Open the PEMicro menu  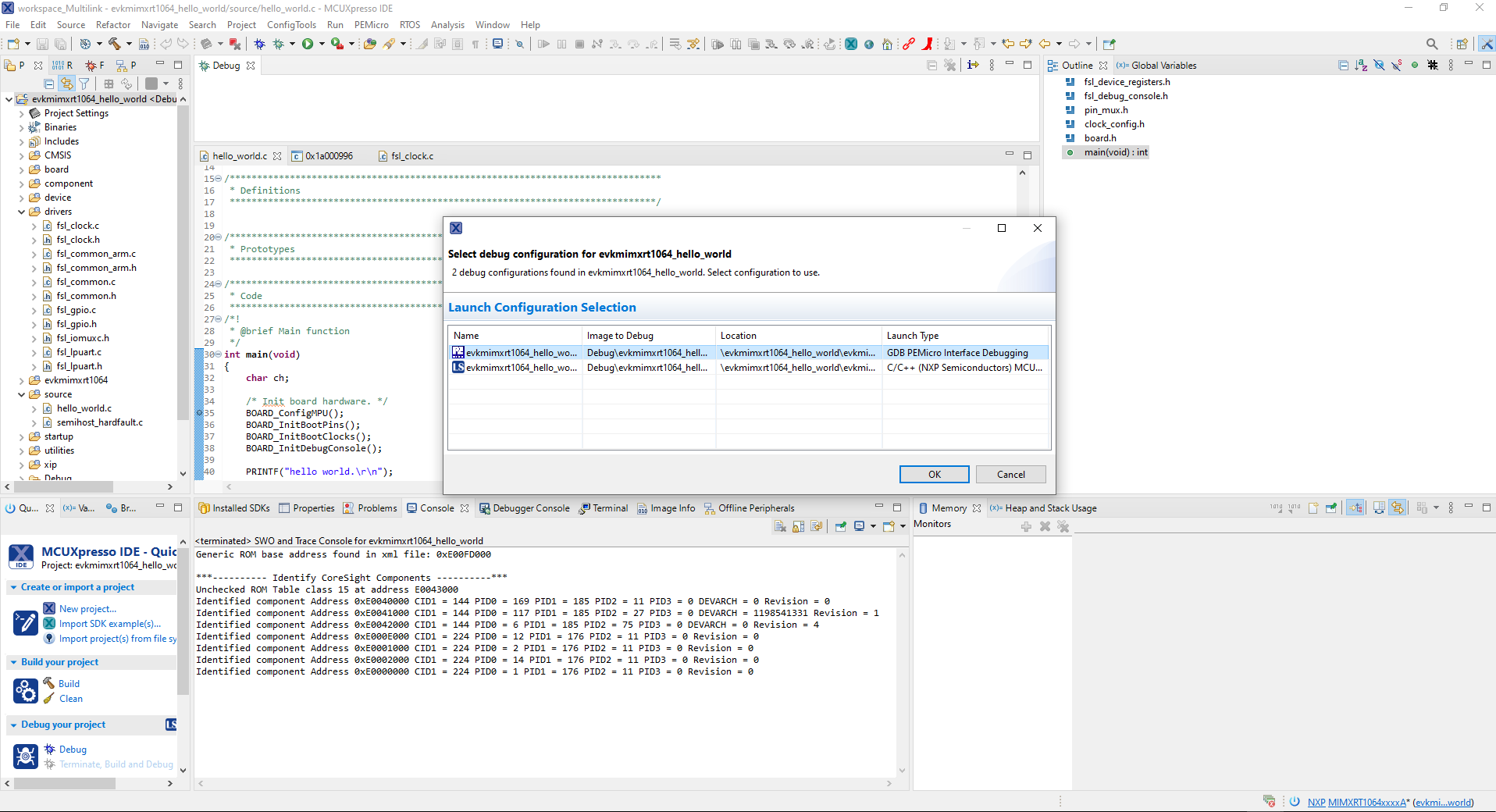pos(371,24)
